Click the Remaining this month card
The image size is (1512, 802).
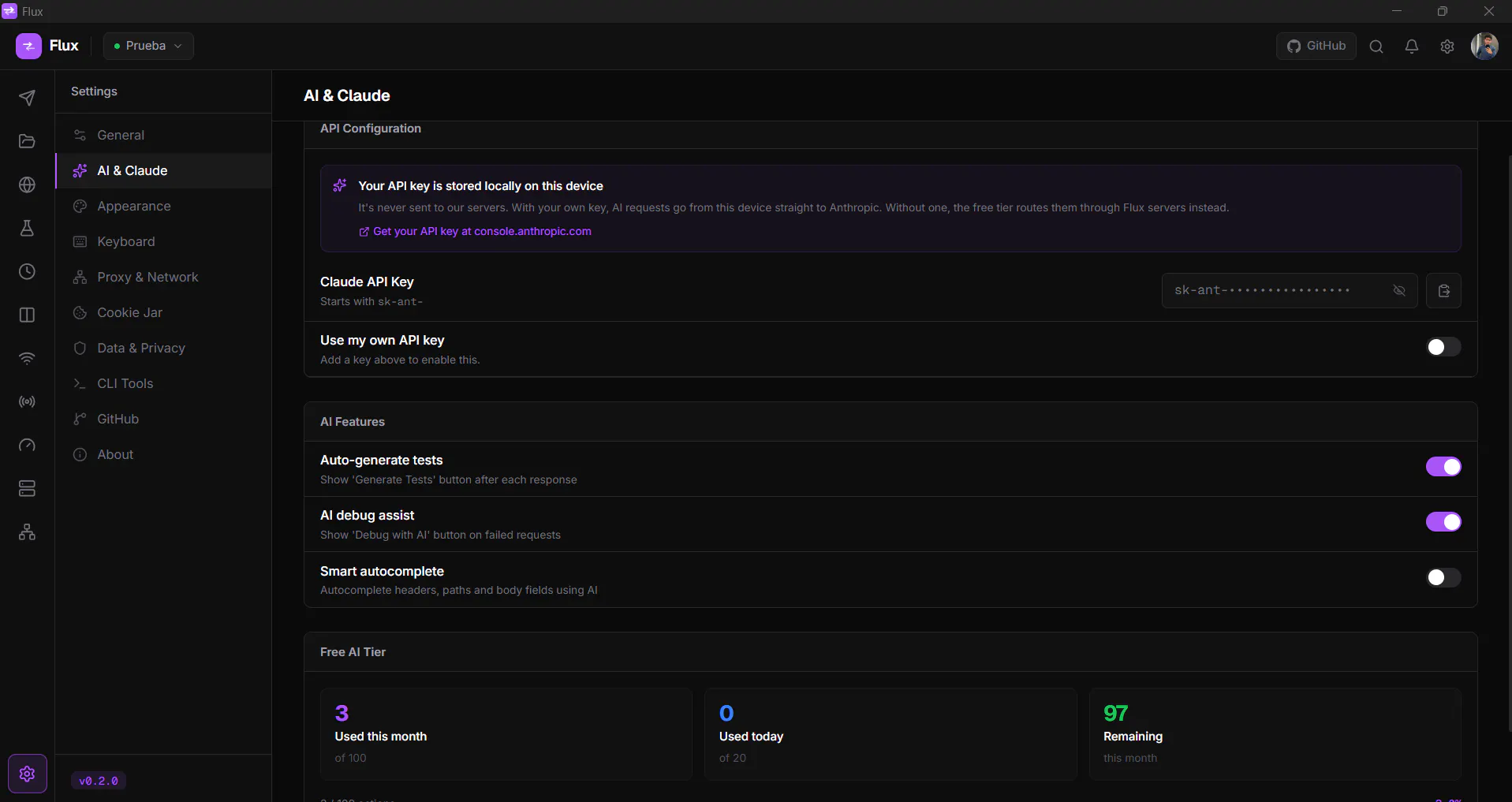click(x=1275, y=734)
